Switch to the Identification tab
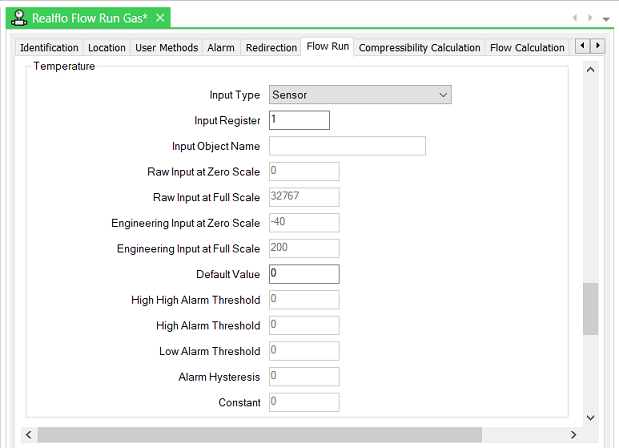Image resolution: width=619 pixels, height=448 pixels. pyautogui.click(x=49, y=47)
